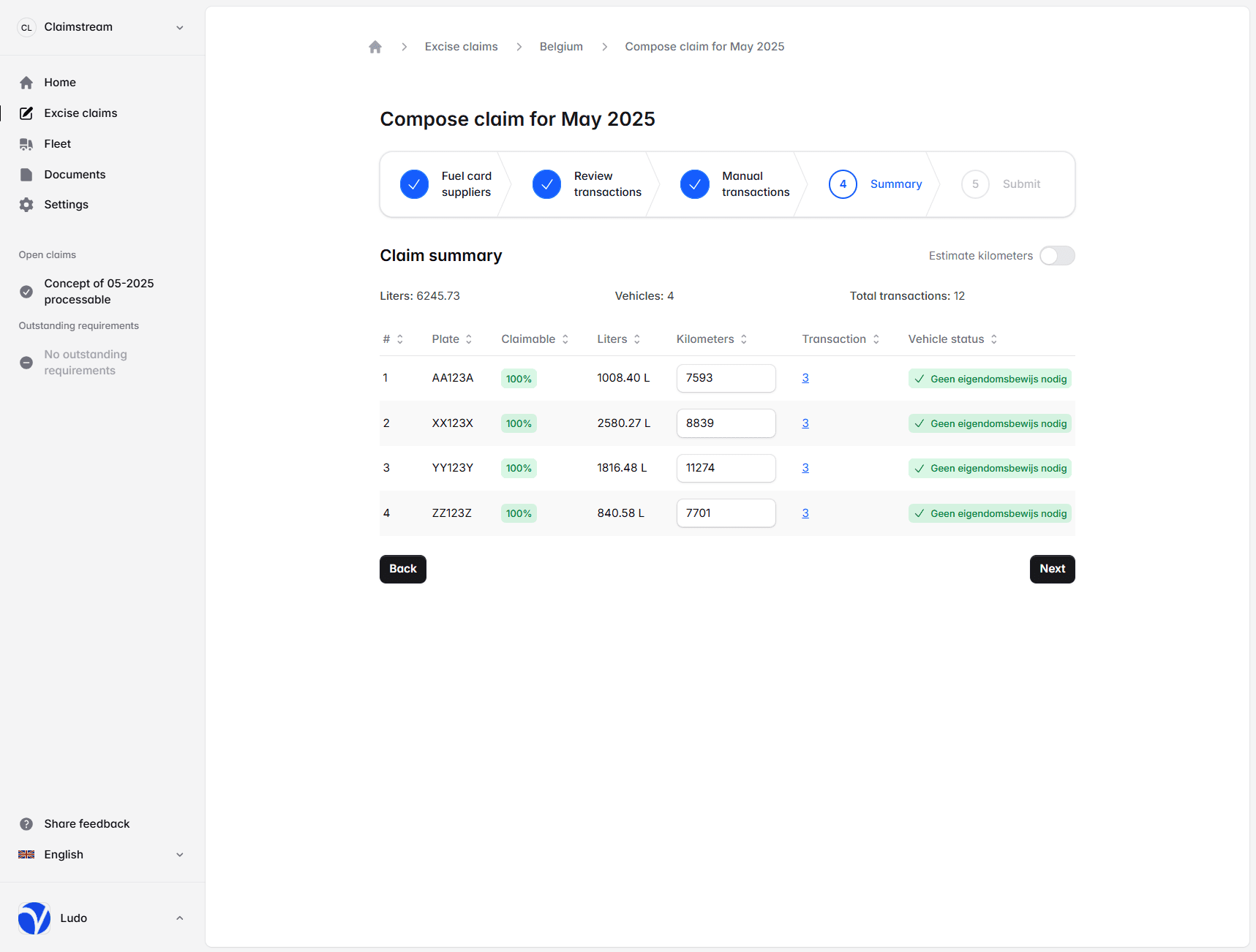Sort the table by Liters column
1256x952 pixels.
(619, 339)
